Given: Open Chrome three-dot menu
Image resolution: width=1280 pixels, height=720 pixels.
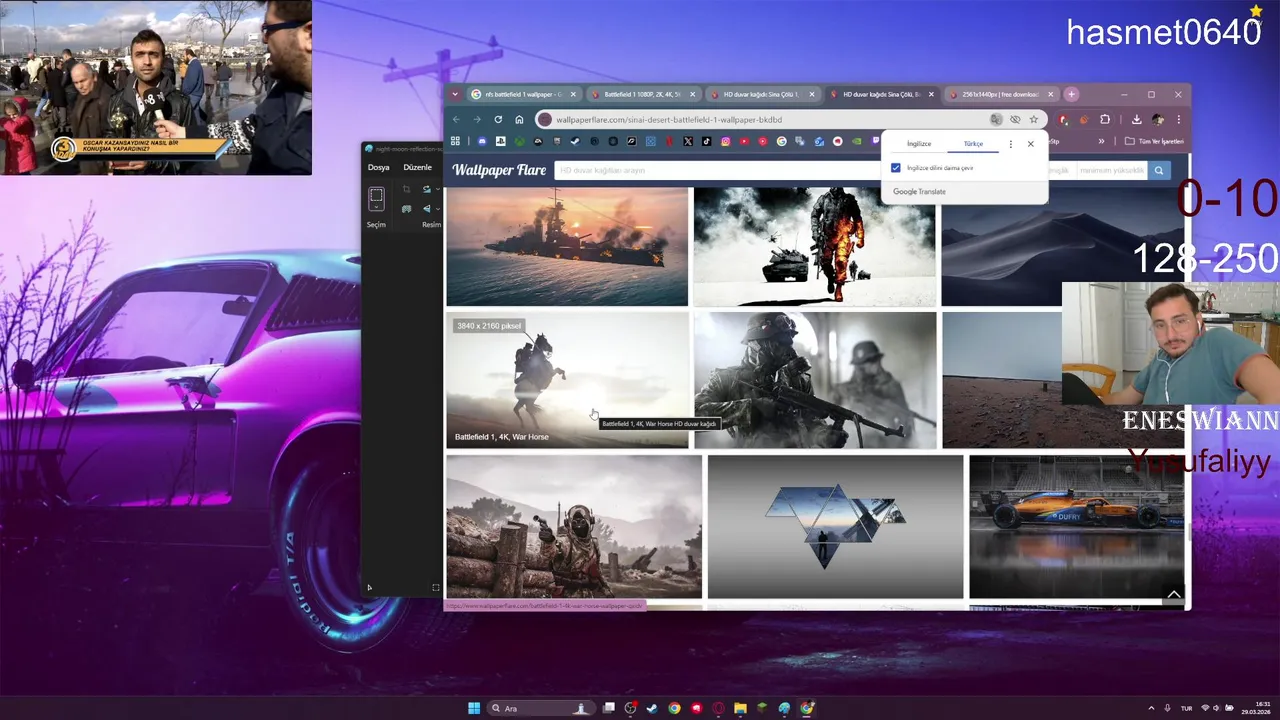Looking at the screenshot, I should pos(1178,119).
